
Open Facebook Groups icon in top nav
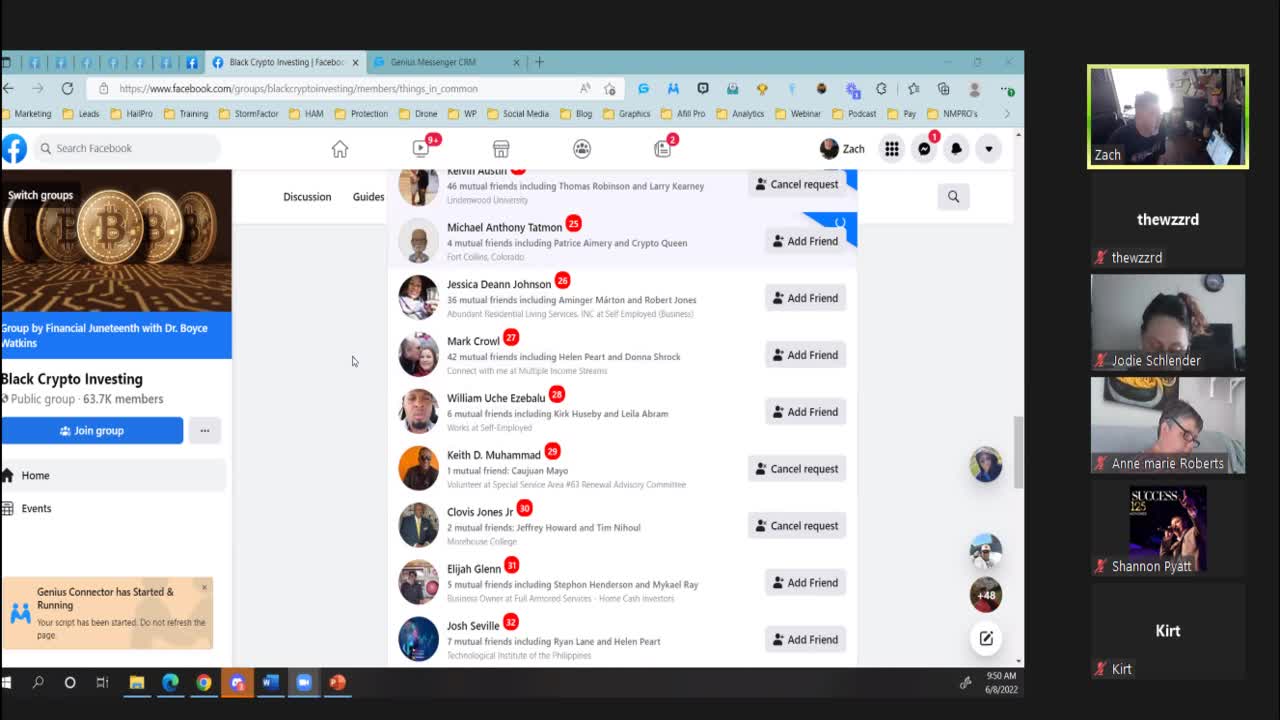pos(582,149)
